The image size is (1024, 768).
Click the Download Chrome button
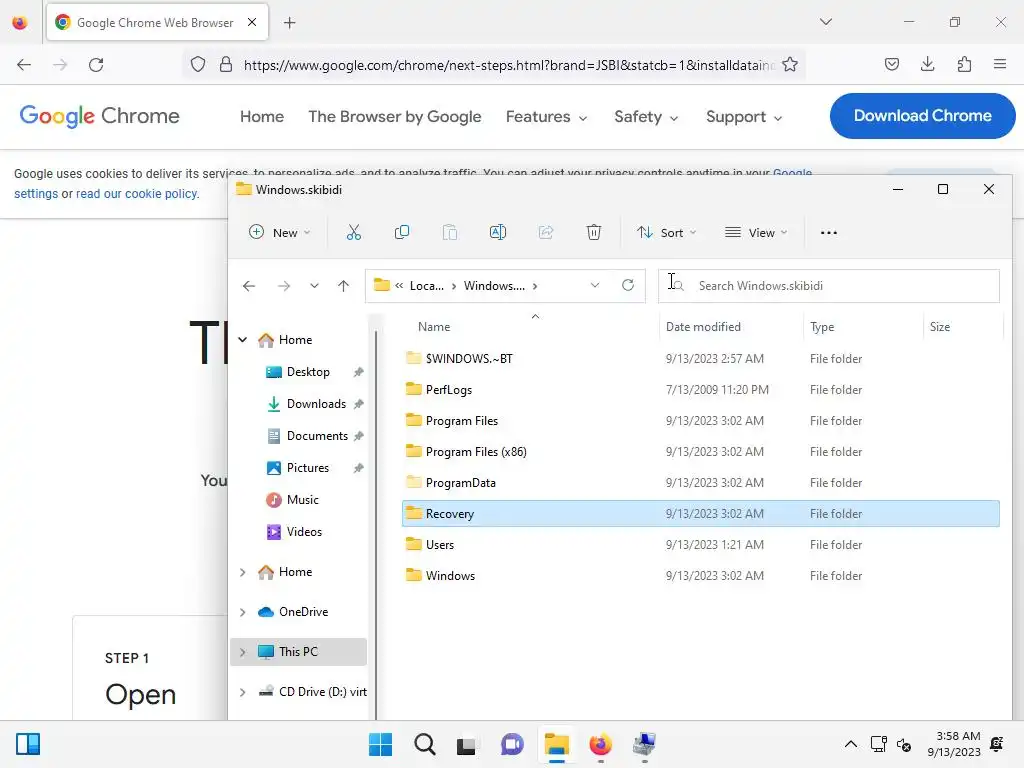pyautogui.click(x=922, y=116)
